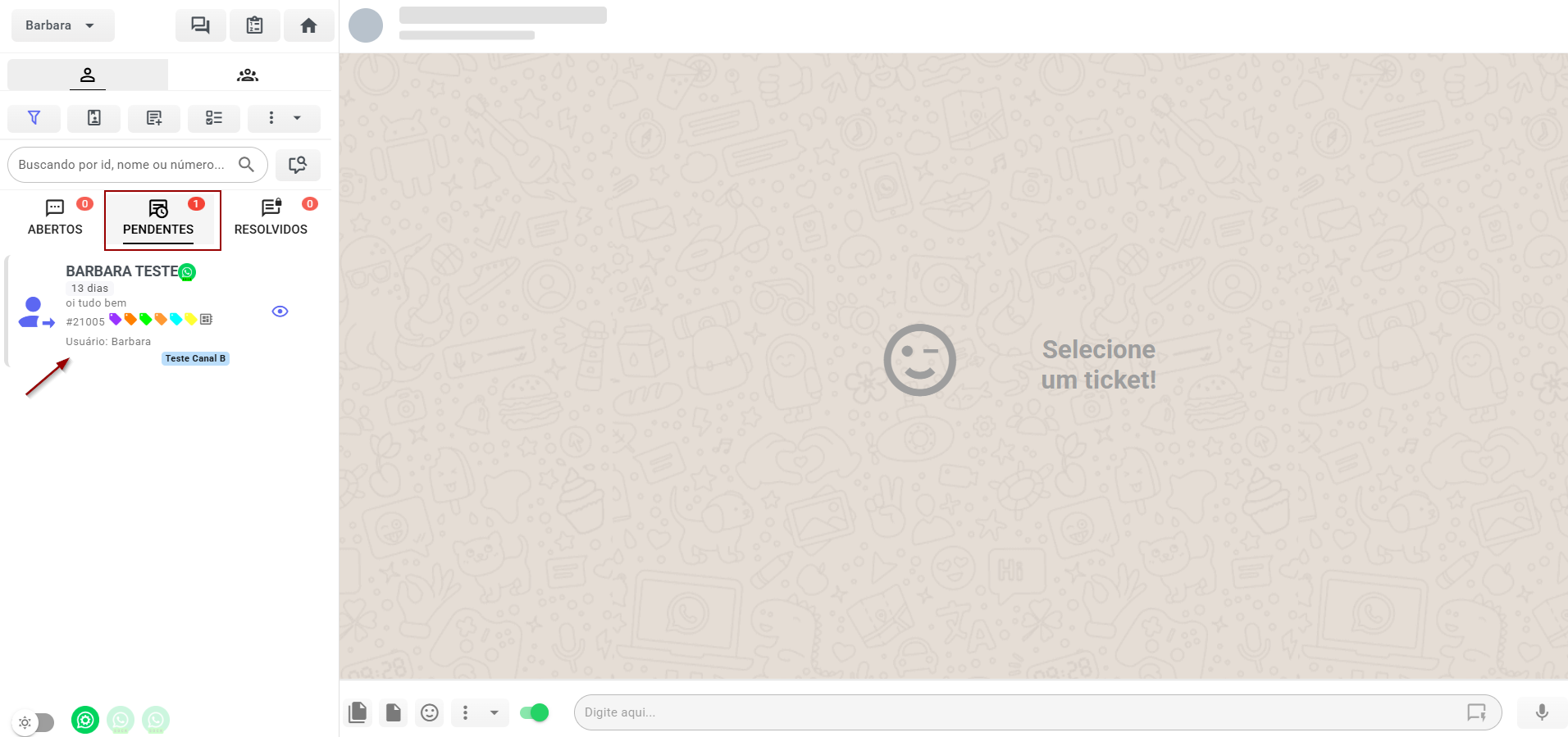Click the eye icon on BARBARA TESTE ticket
Viewport: 1568px width, 737px height.
point(280,312)
